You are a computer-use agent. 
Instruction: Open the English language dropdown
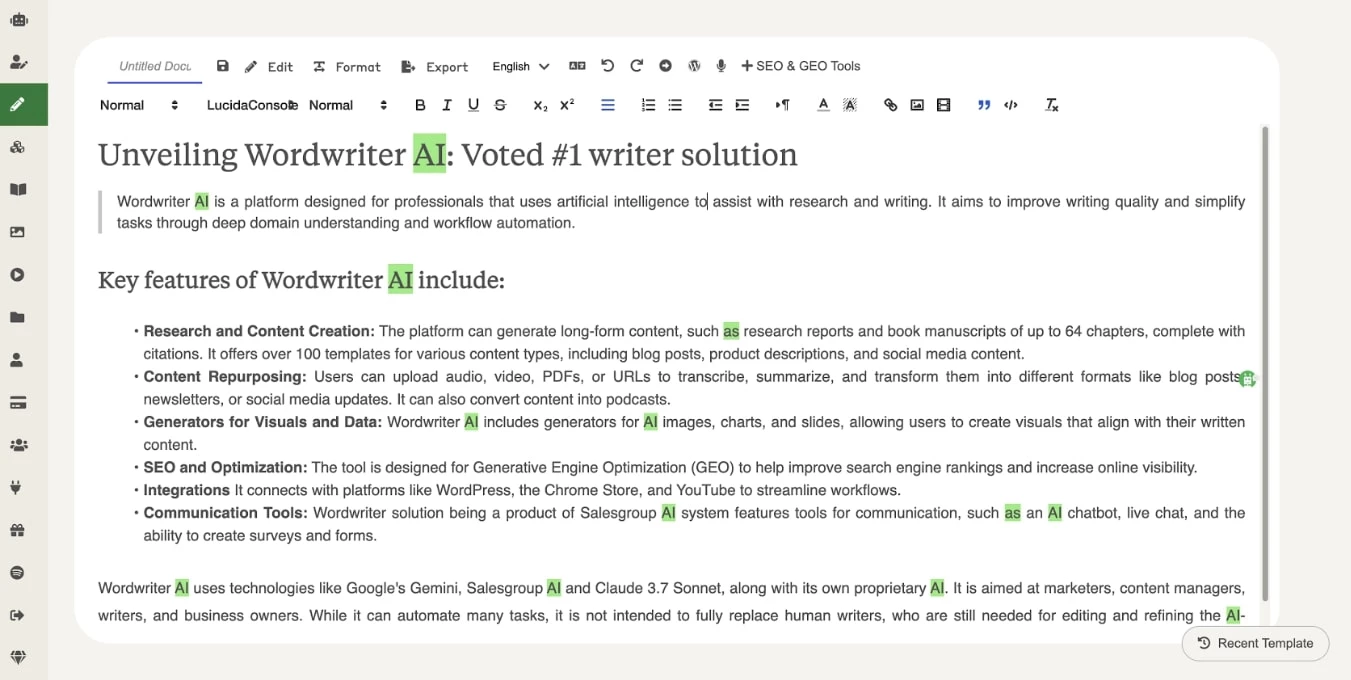[x=521, y=66]
